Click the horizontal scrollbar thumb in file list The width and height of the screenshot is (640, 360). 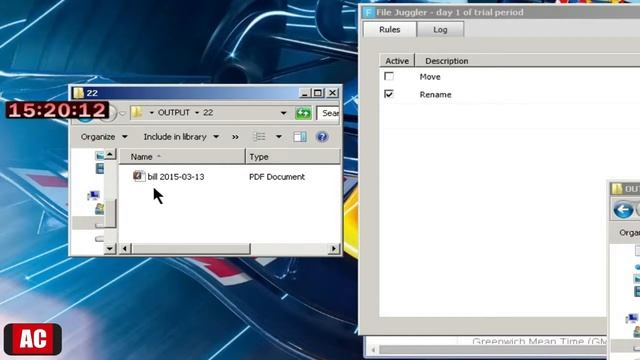191,249
